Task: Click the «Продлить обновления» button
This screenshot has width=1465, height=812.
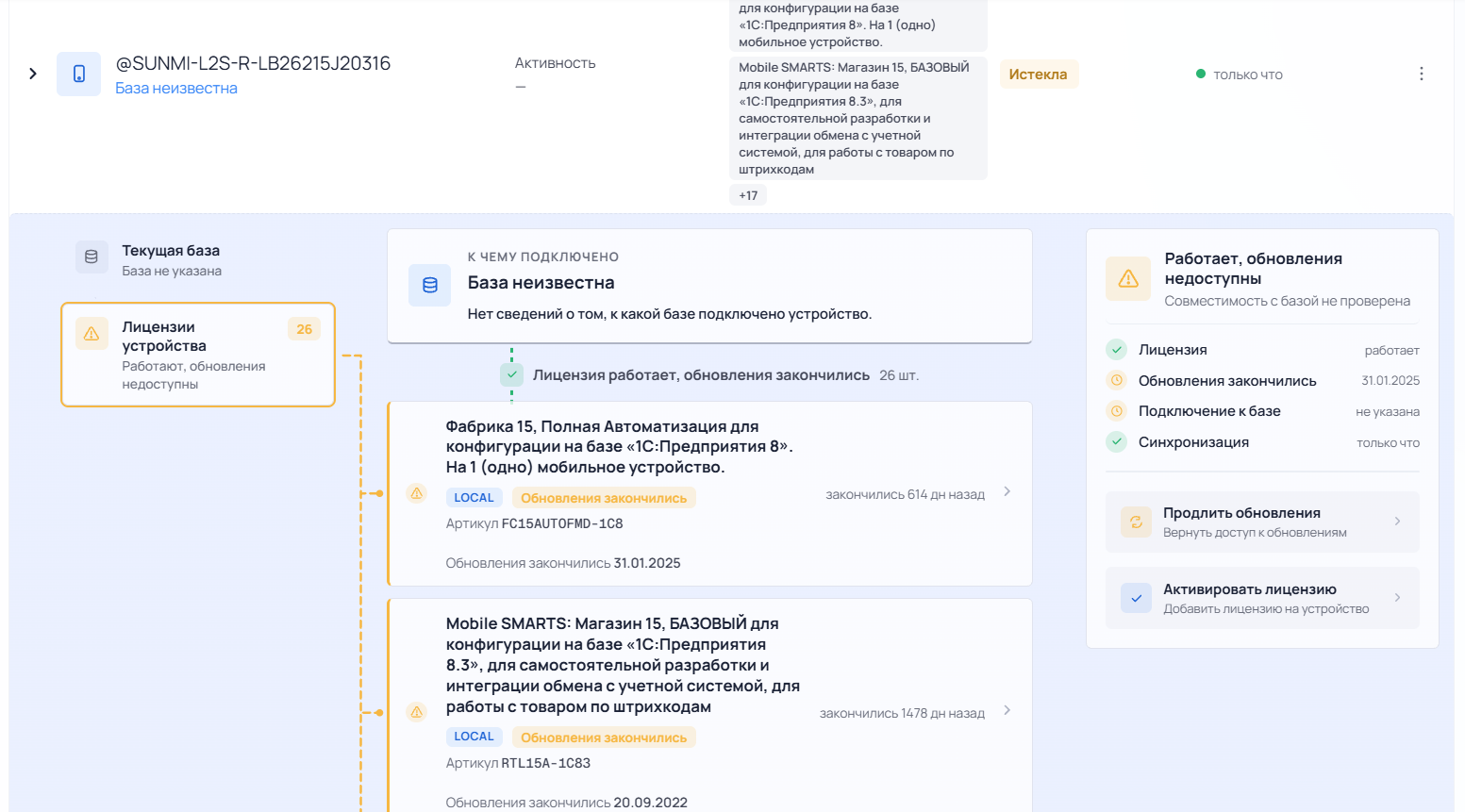Action: 1262,522
